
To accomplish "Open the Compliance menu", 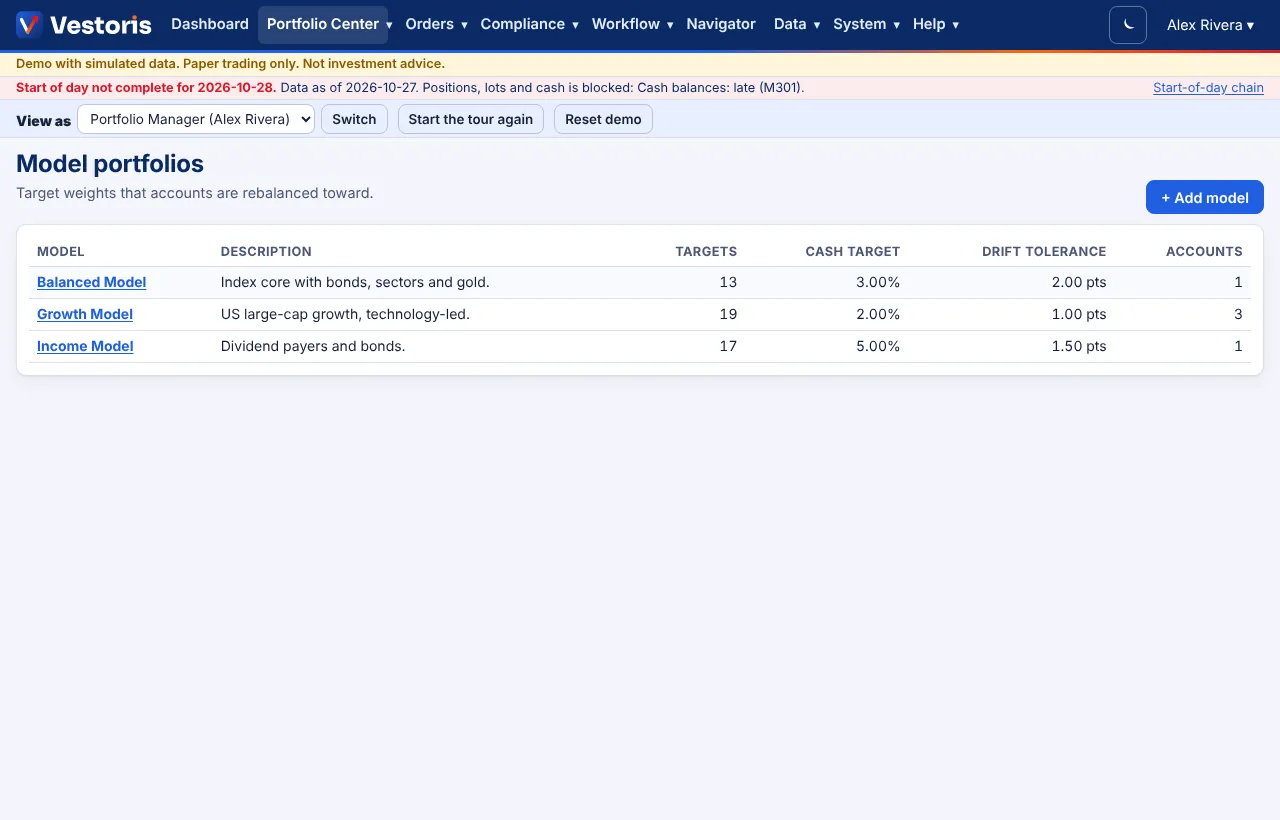I will 529,25.
